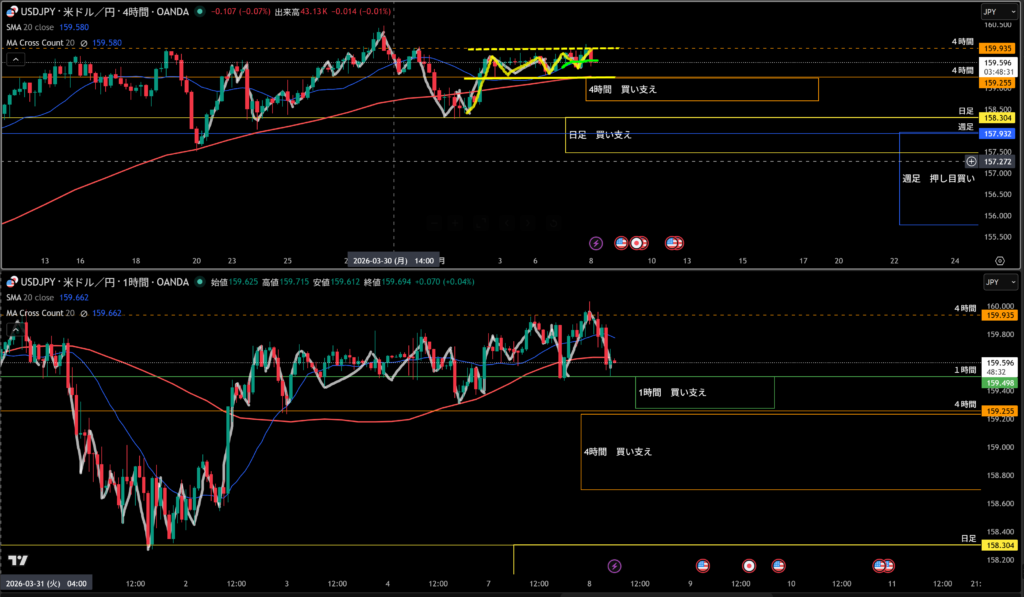Image resolution: width=1024 pixels, height=597 pixels.
Task: Open the top chart's time axis settings gear
Action: pyautogui.click(x=999, y=259)
